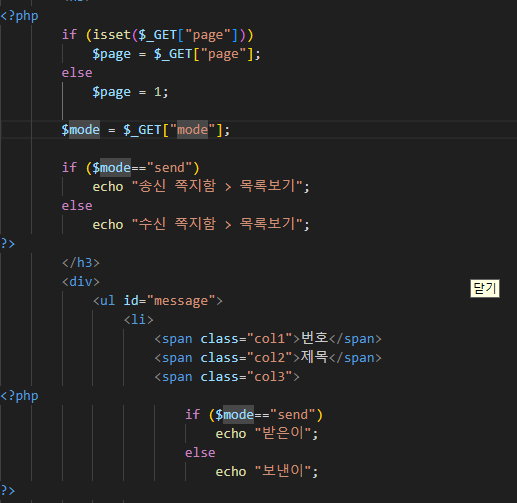Viewport: 517px width, 503px height.
Task: Click the ?> closing tag above </h3>
Action: click(x=8, y=244)
